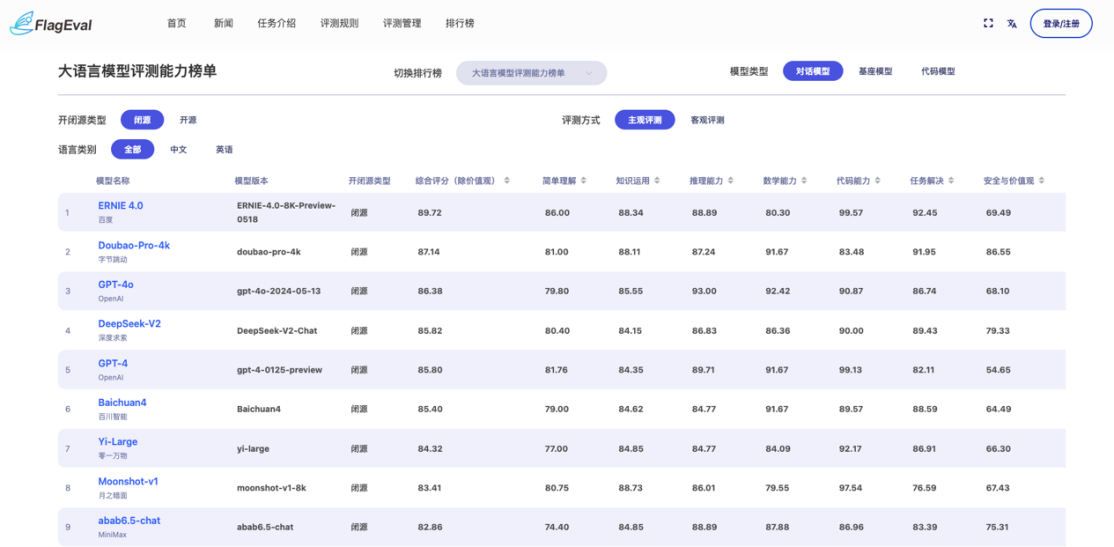The width and height of the screenshot is (1114, 547).
Task: Go to 评测规则 navigation item
Action: pyautogui.click(x=339, y=23)
